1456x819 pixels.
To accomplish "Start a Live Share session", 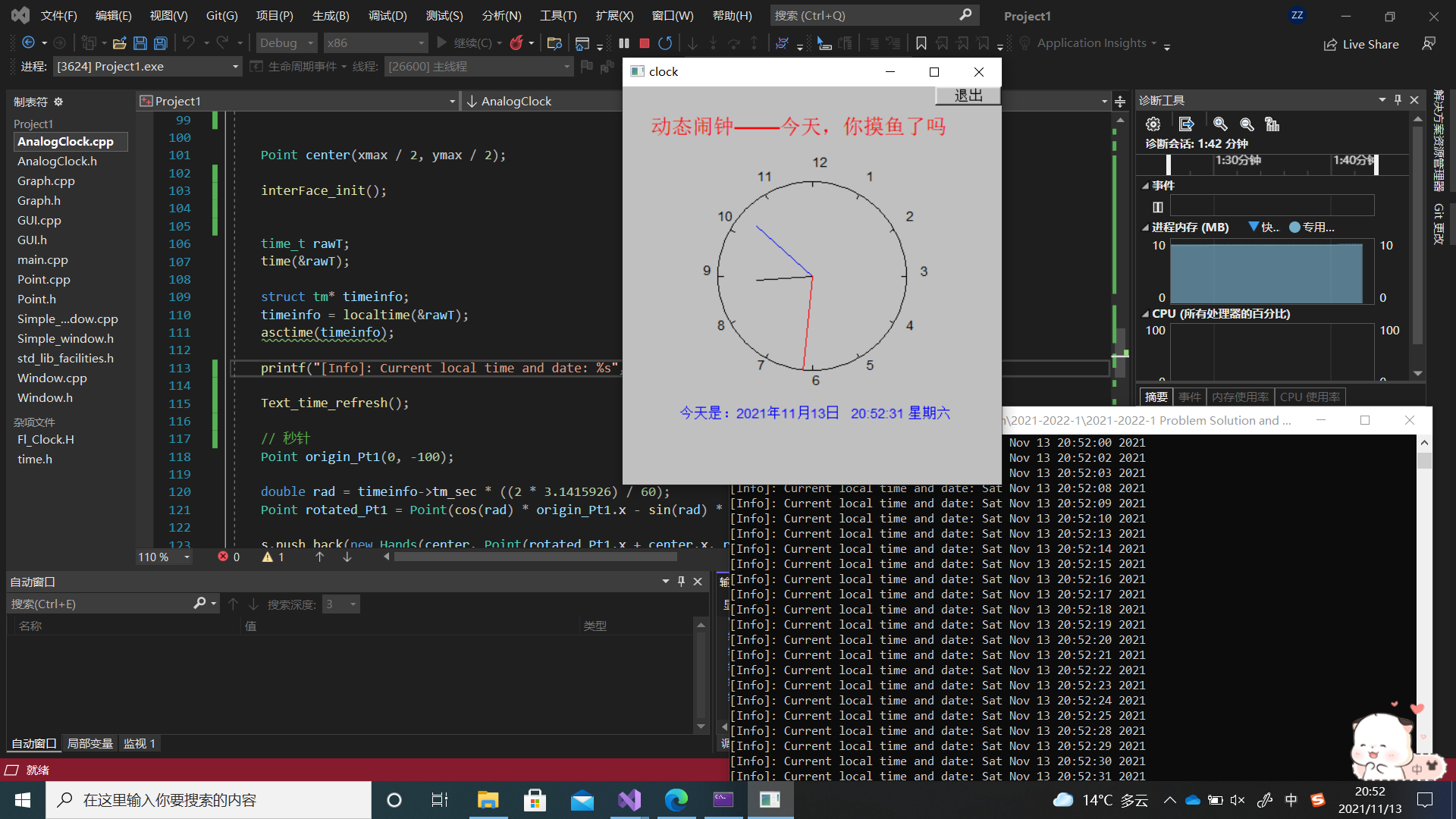I will coord(1361,43).
